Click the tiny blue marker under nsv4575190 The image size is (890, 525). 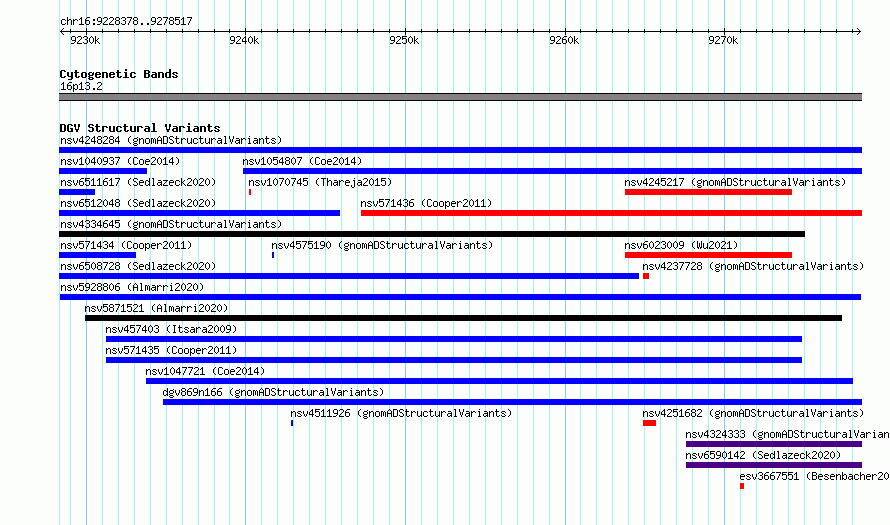click(x=273, y=255)
